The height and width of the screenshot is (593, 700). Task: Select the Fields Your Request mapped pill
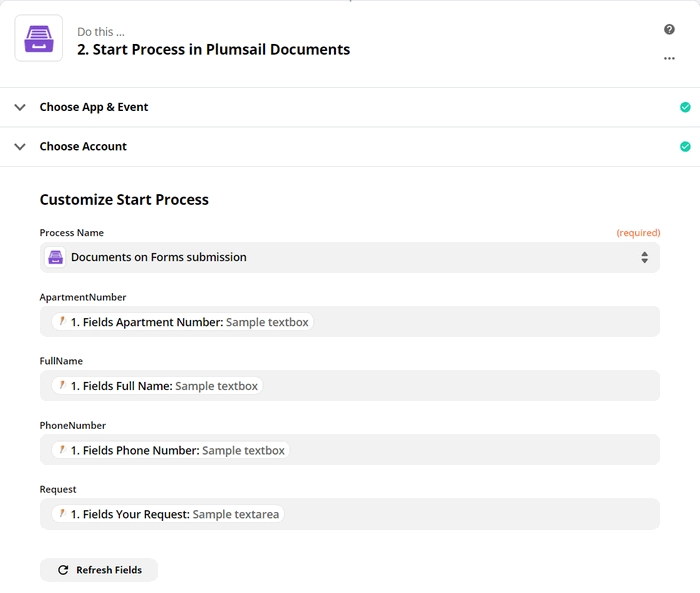(168, 514)
